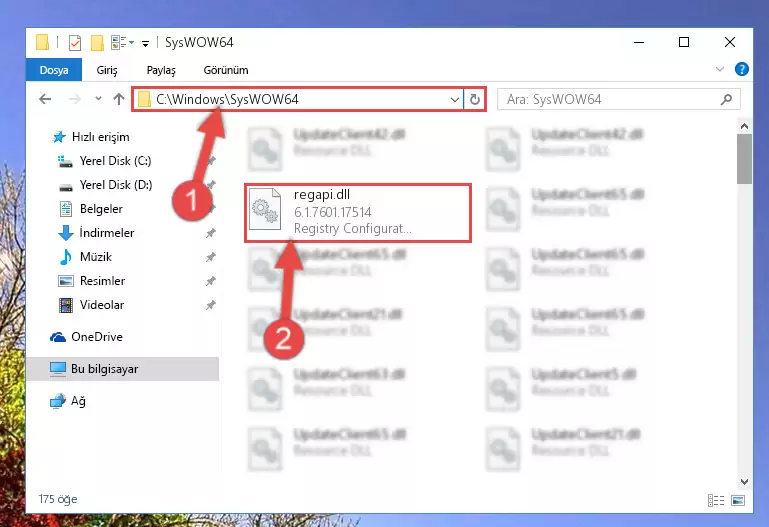This screenshot has width=769, height=527.
Task: Open Customize Quick Access Toolbar dropdown
Action: 146,44
